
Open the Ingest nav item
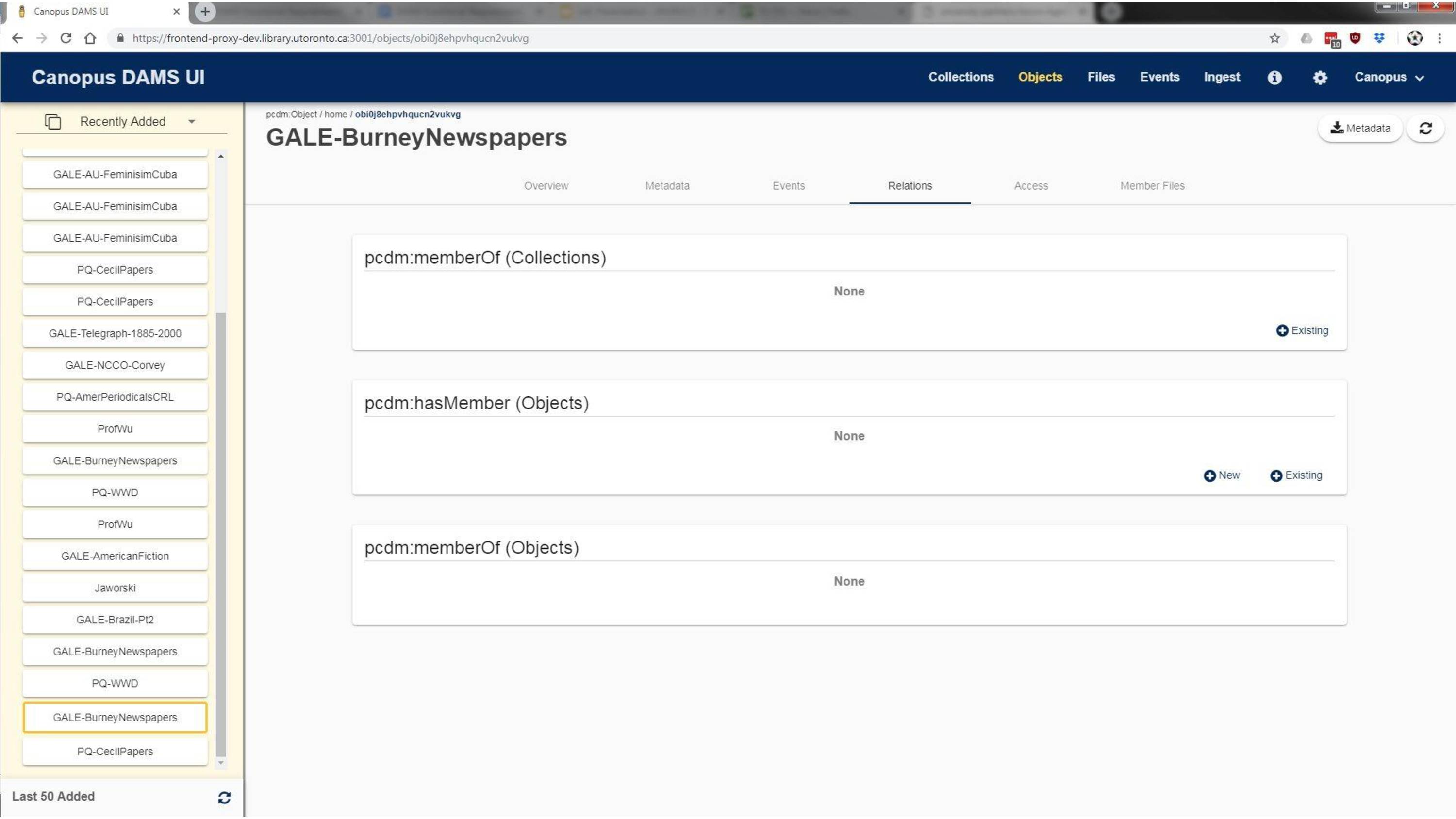tap(1222, 78)
